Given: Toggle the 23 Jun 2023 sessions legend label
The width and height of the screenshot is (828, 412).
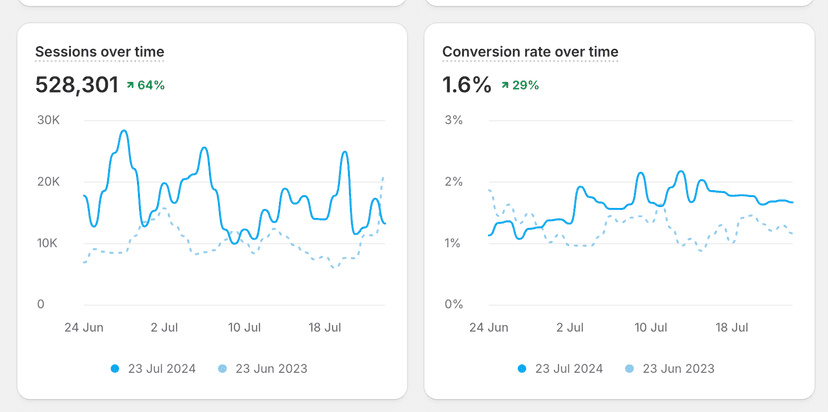Looking at the screenshot, I should tap(271, 369).
